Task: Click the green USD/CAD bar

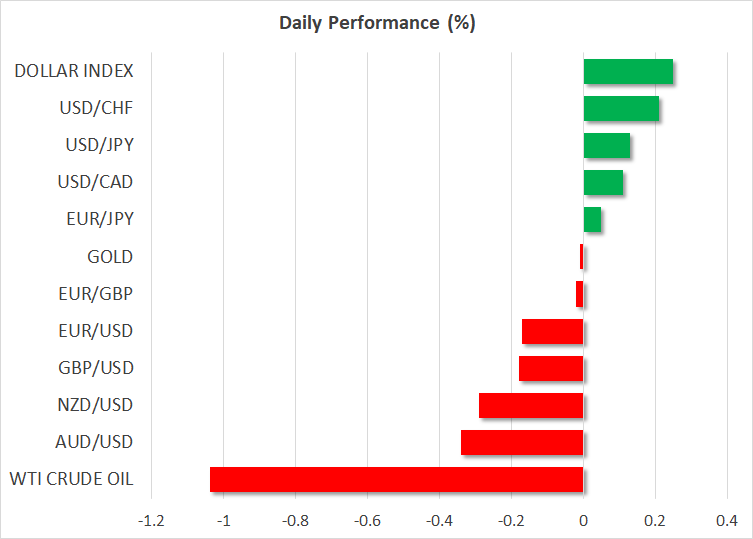Action: coord(602,183)
